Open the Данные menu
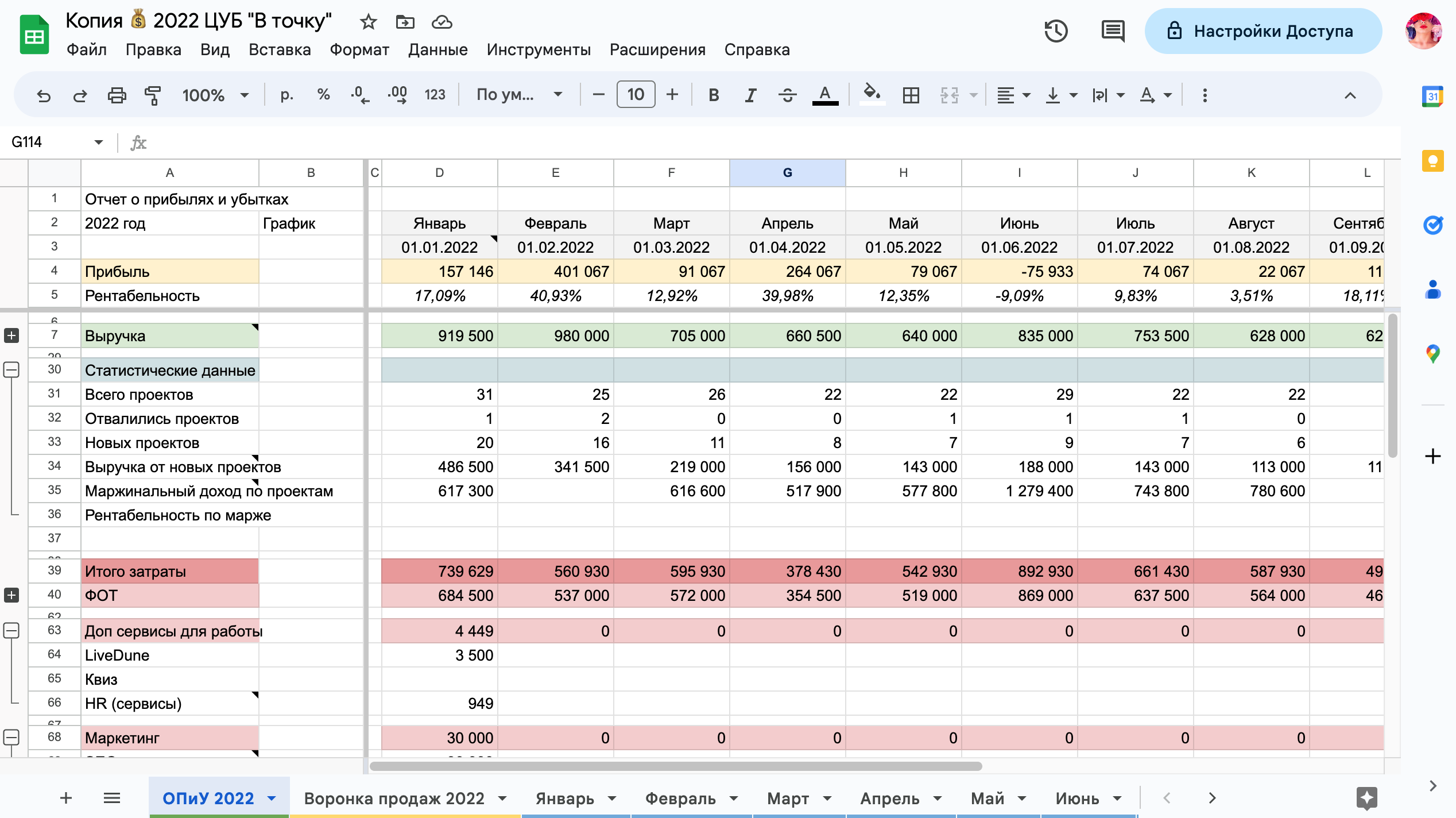This screenshot has width=1456, height=818. (x=437, y=50)
